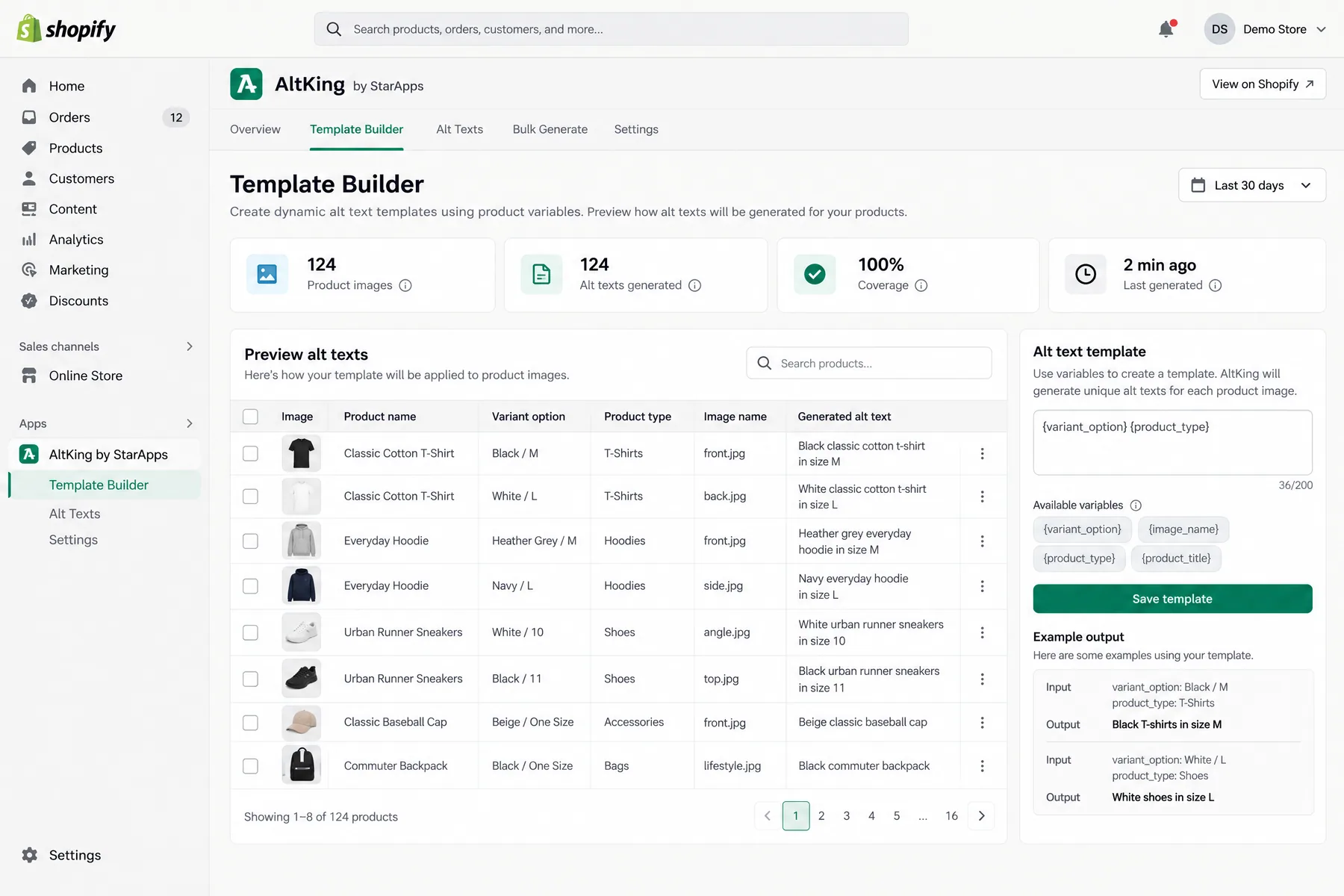Image resolution: width=1344 pixels, height=896 pixels.
Task: Click info icon next to Product images
Action: [x=405, y=285]
